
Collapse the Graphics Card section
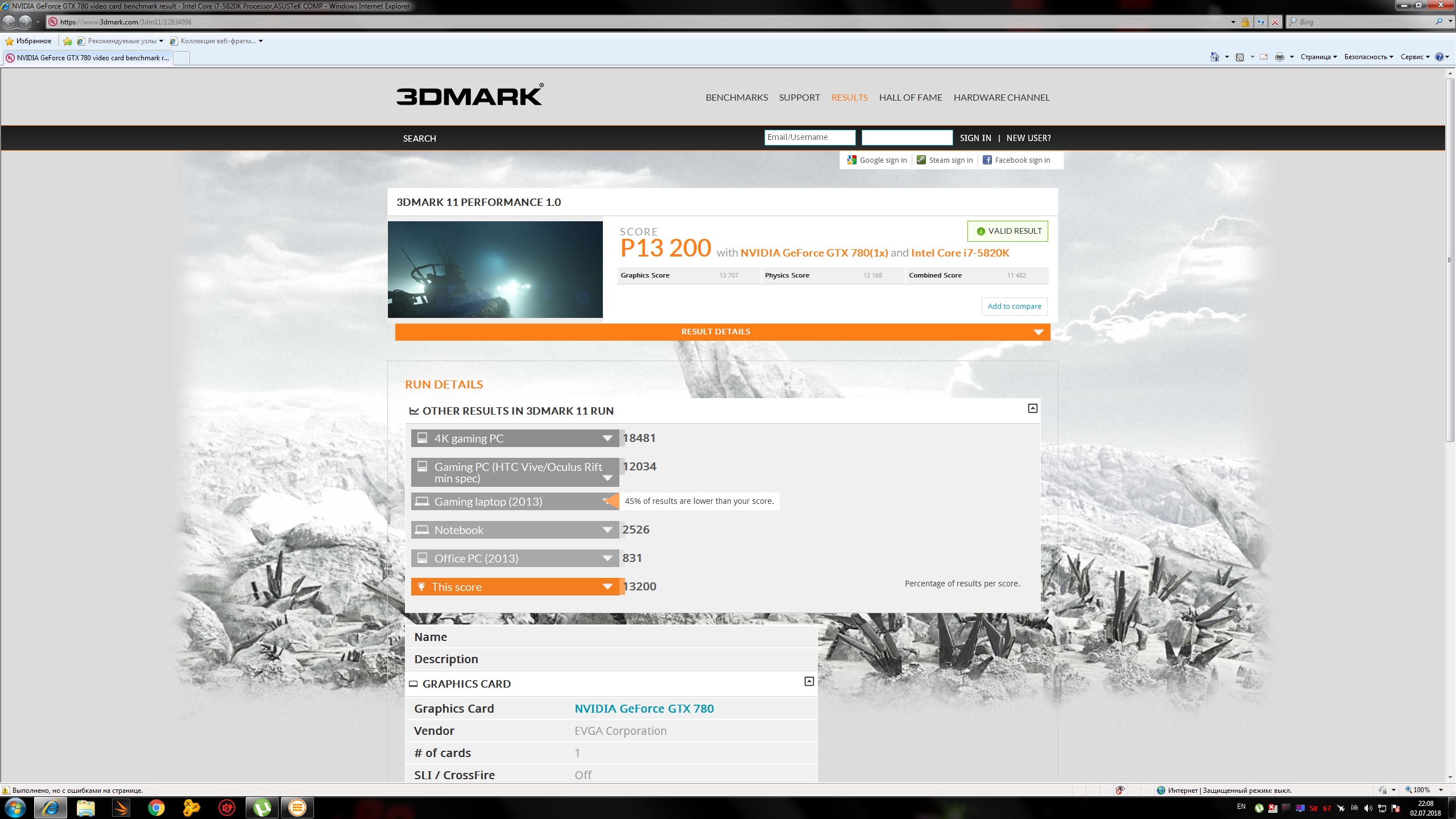pyautogui.click(x=809, y=681)
